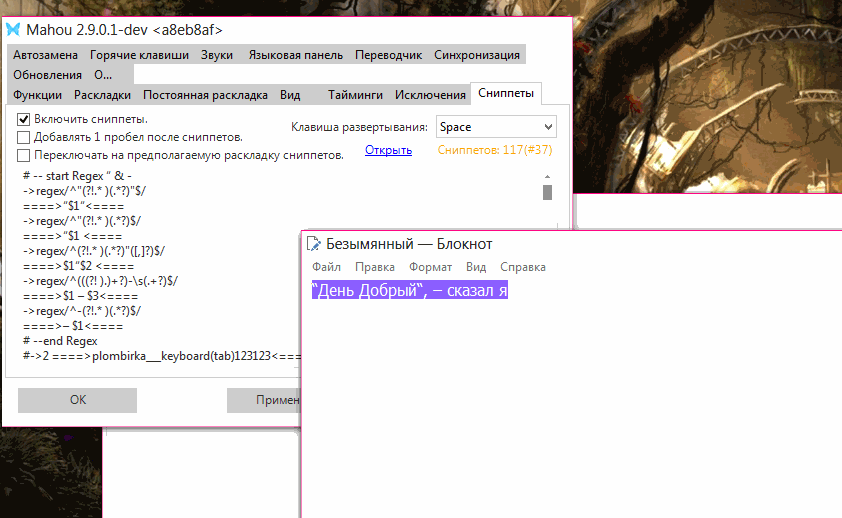This screenshot has width=842, height=518.
Task: Open the О... tab
Action: click(103, 75)
